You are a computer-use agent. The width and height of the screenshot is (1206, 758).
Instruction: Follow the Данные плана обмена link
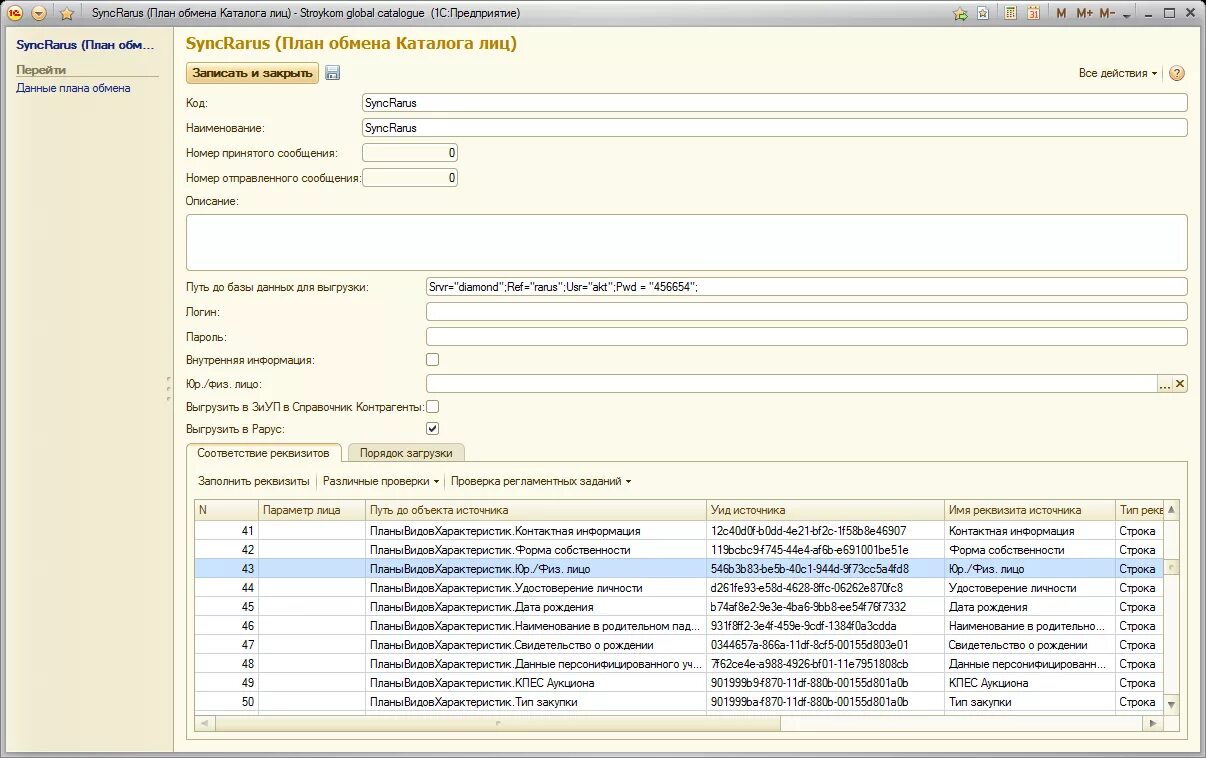(73, 88)
